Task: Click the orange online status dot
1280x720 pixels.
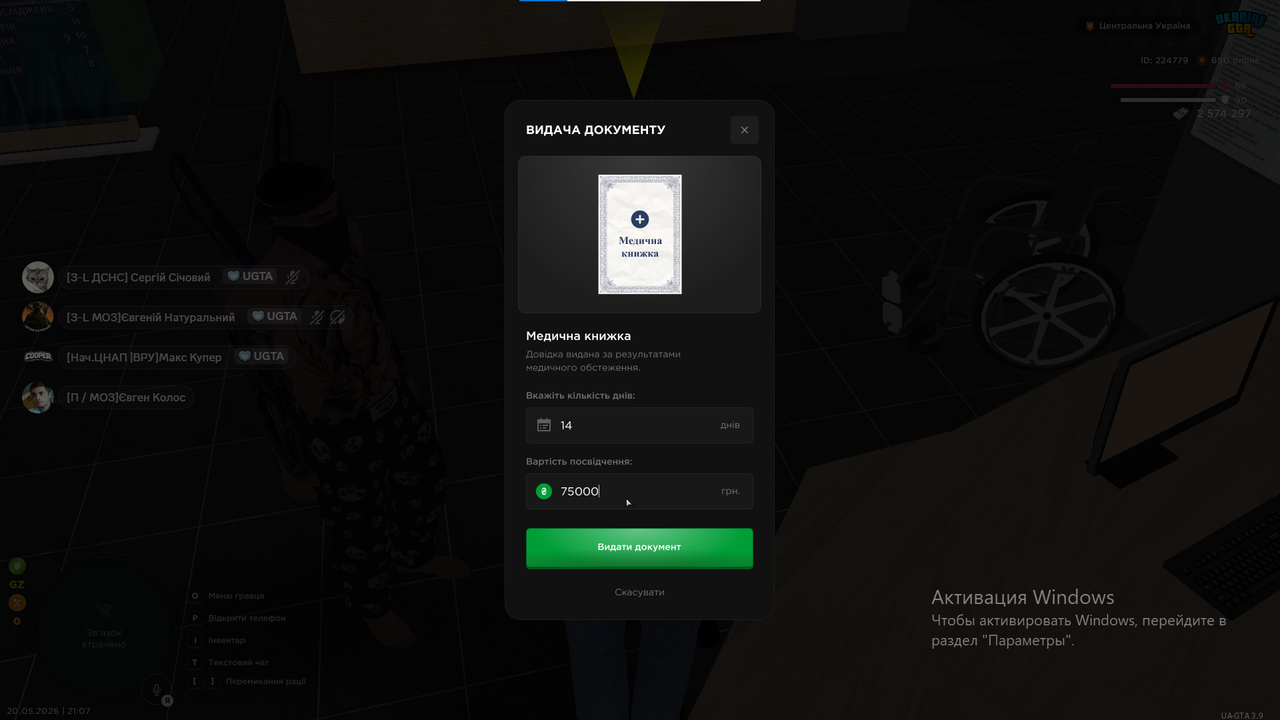Action: click(1202, 60)
